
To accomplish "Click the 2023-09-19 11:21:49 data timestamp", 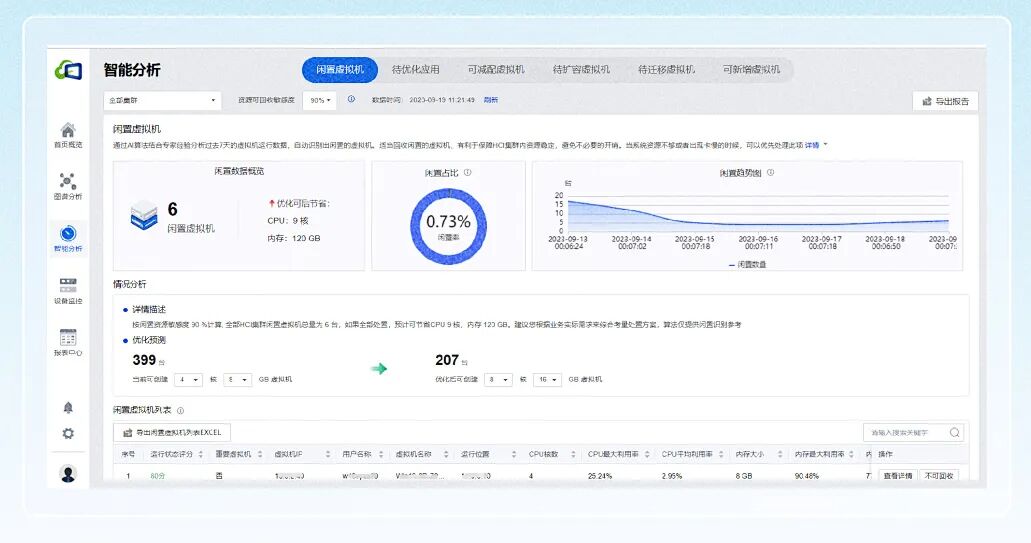I will 441,100.
